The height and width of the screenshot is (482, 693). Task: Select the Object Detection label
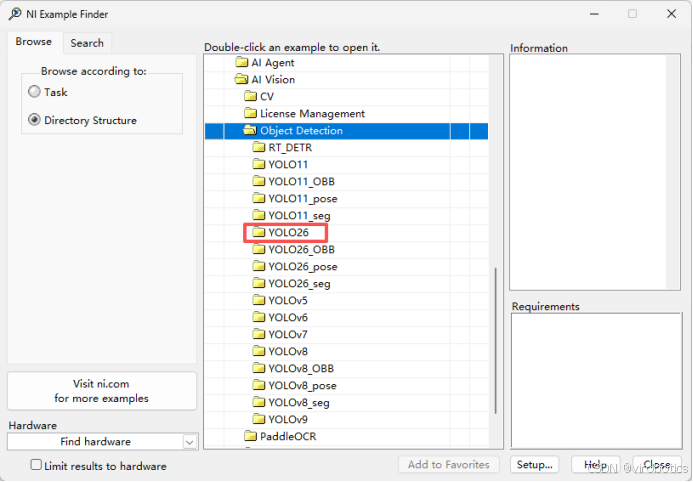click(301, 131)
